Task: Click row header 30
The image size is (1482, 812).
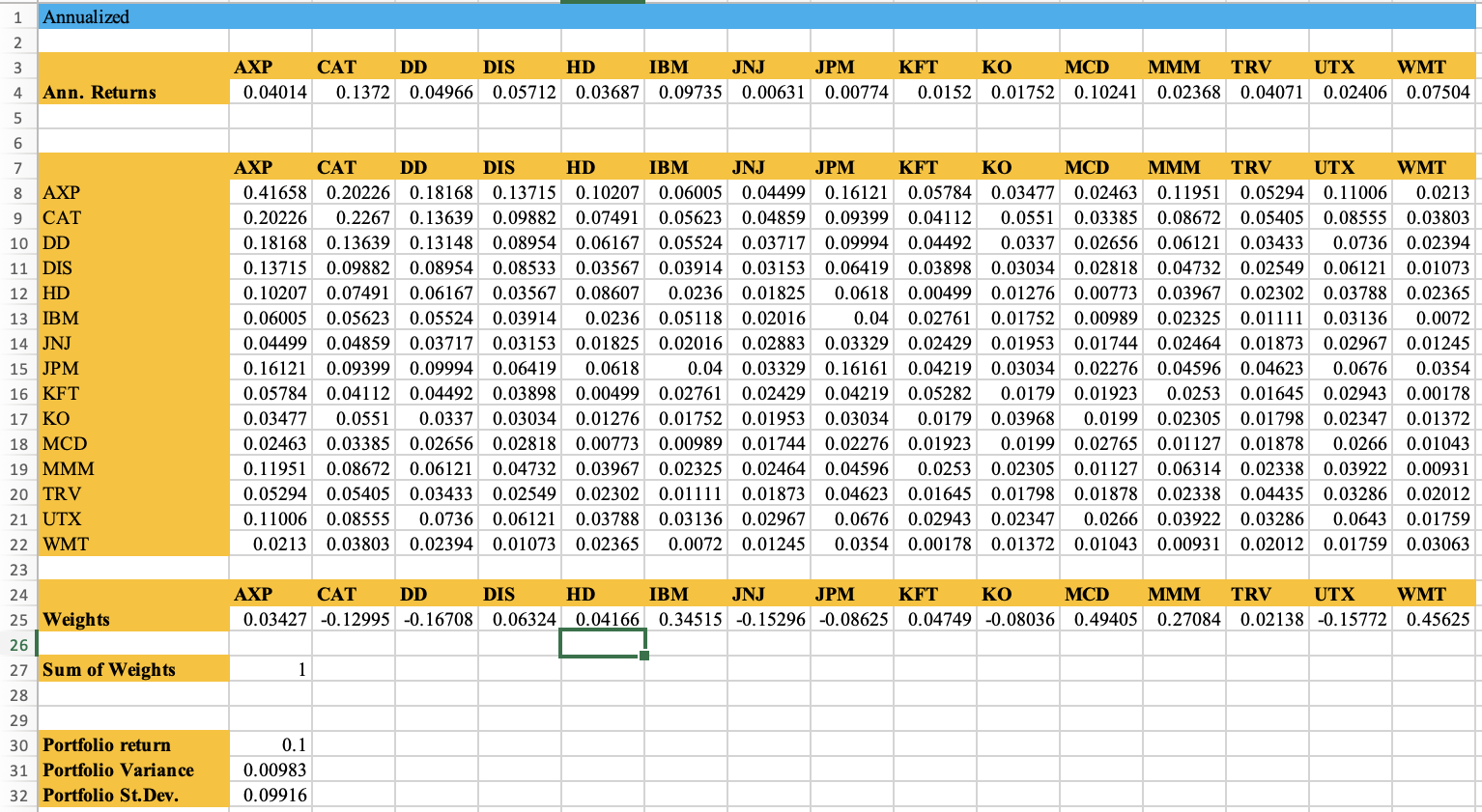Action: 17,744
